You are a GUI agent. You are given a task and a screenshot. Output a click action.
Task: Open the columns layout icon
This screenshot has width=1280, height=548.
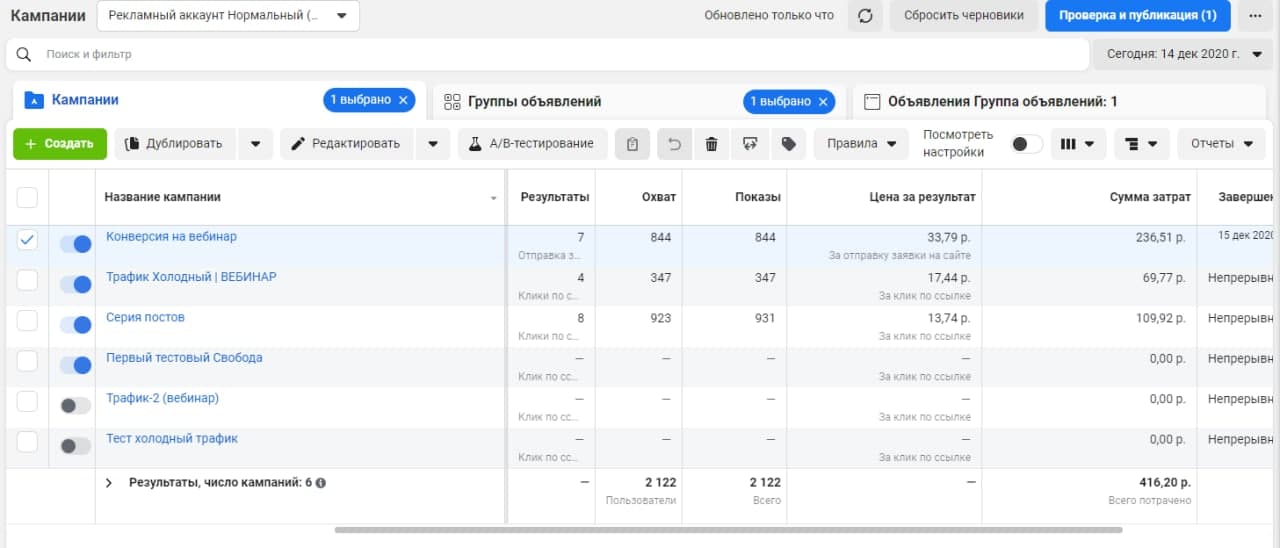1077,144
